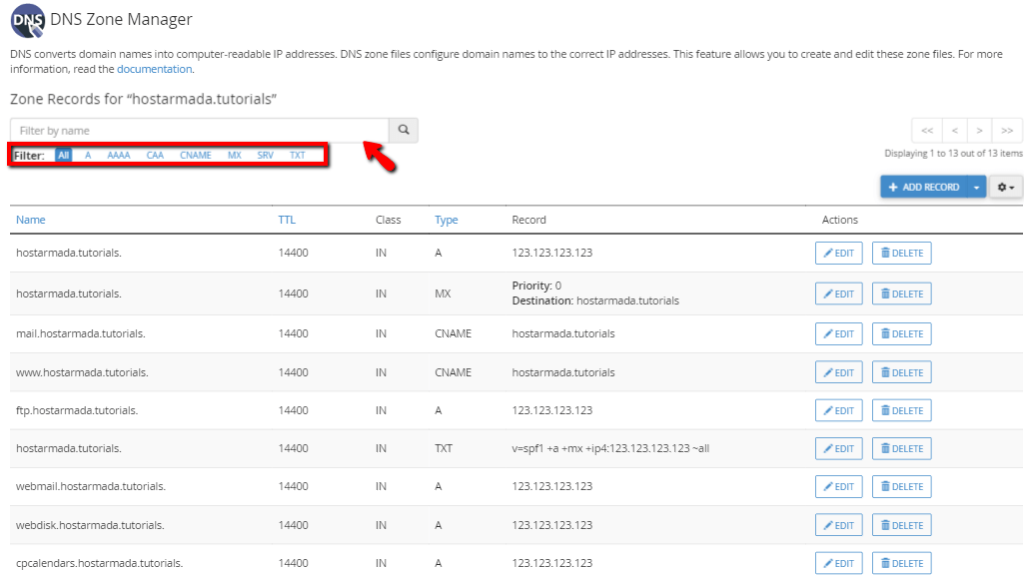Delete the www.hostarmada.tutorials. record

point(902,373)
